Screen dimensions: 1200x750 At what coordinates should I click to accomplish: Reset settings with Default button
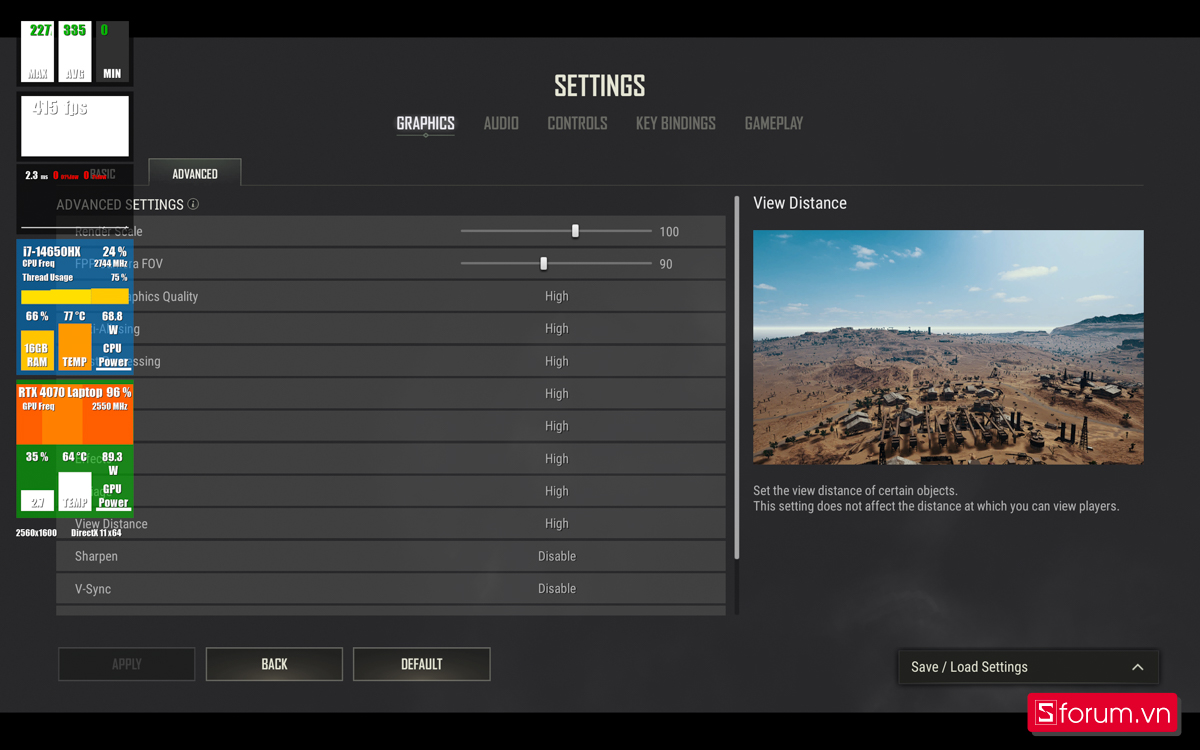(x=422, y=664)
